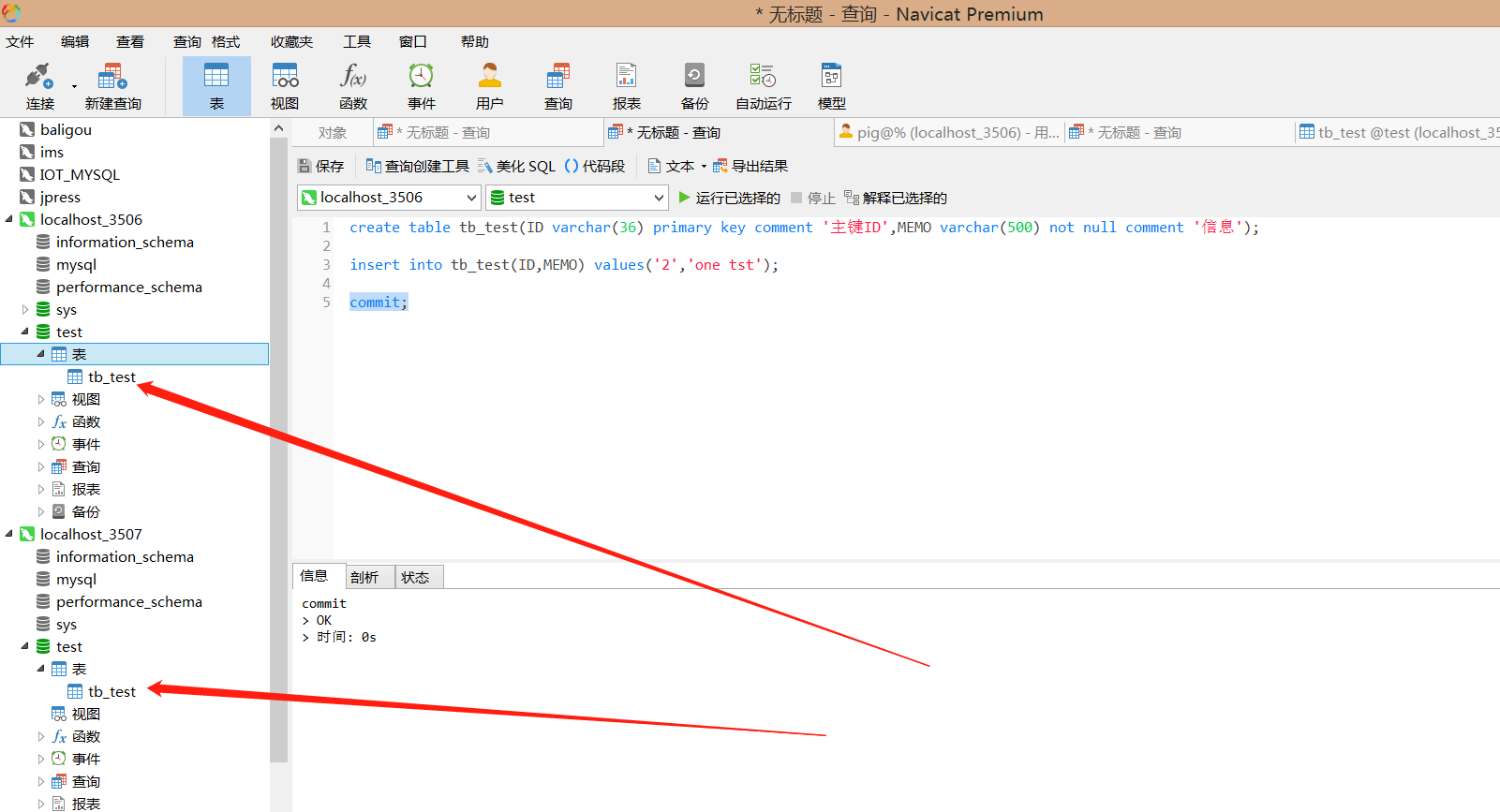Collapse the test database under localhost_3507
1500x812 pixels.
click(x=25, y=646)
